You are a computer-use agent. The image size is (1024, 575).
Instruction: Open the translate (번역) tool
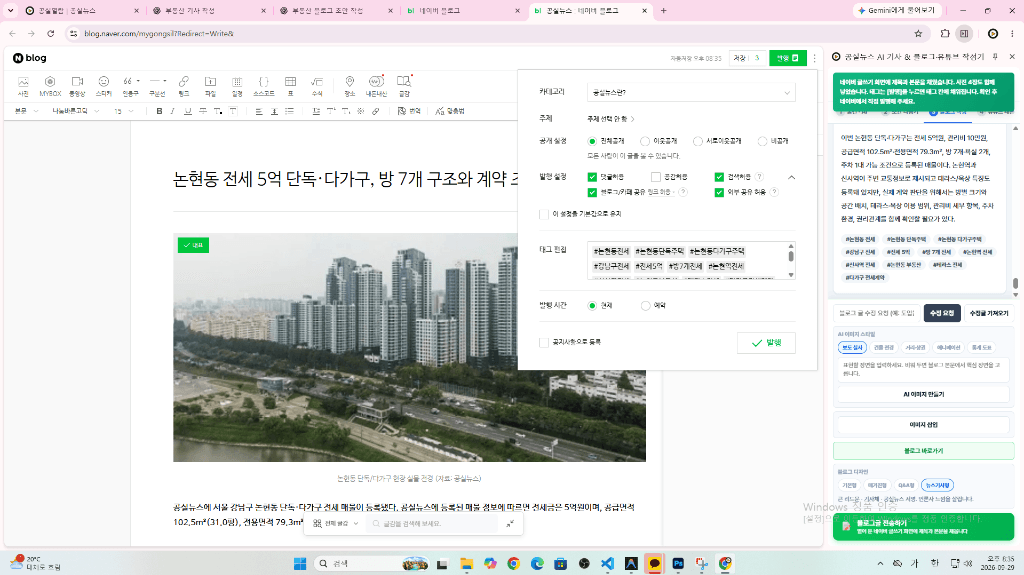pyautogui.click(x=409, y=111)
